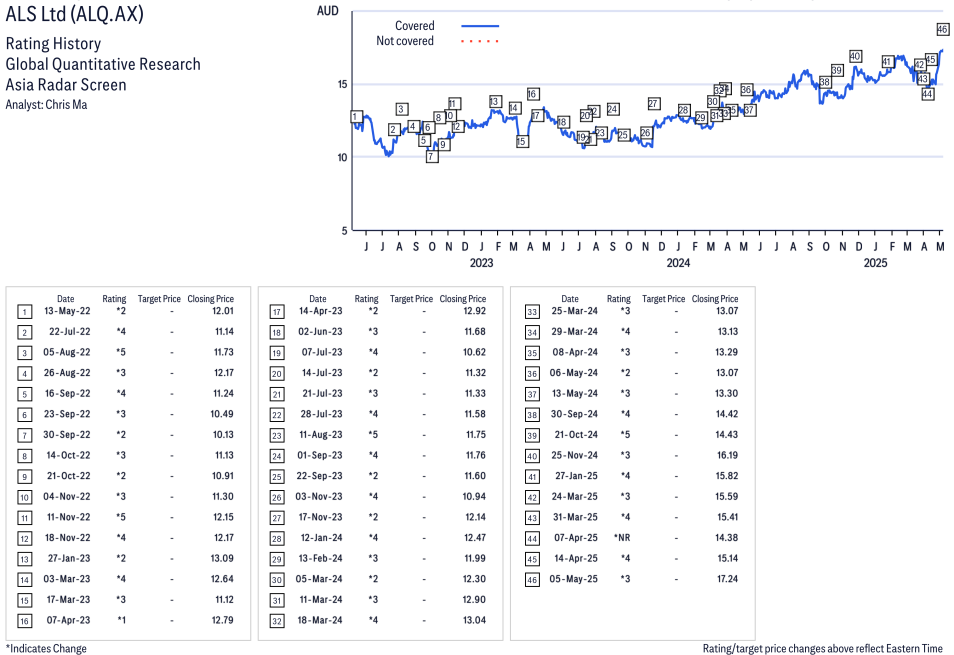Select chart marker 39 on the graph
The width and height of the screenshot is (954, 655).
coord(837,71)
